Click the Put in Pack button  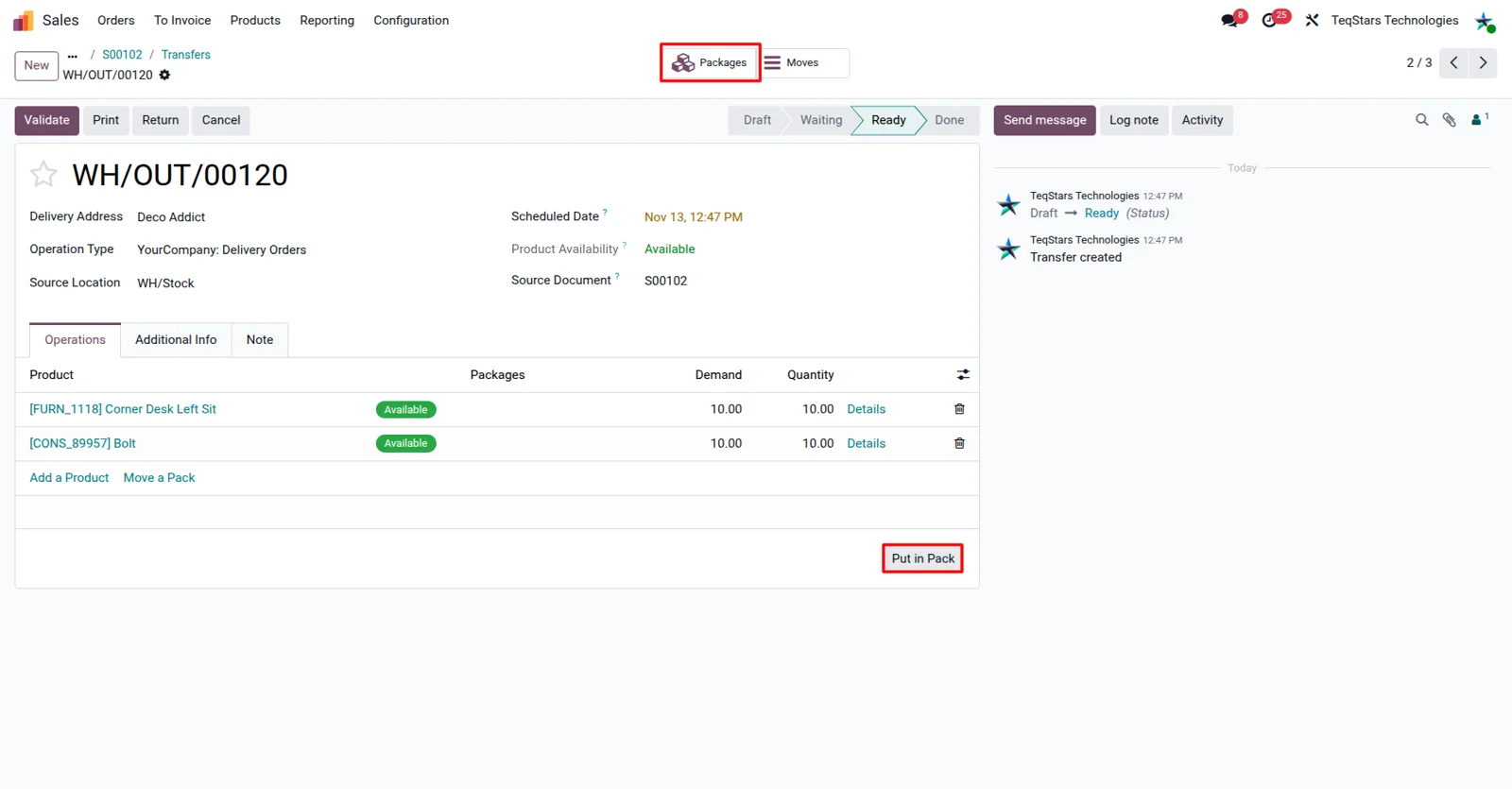[x=923, y=558]
